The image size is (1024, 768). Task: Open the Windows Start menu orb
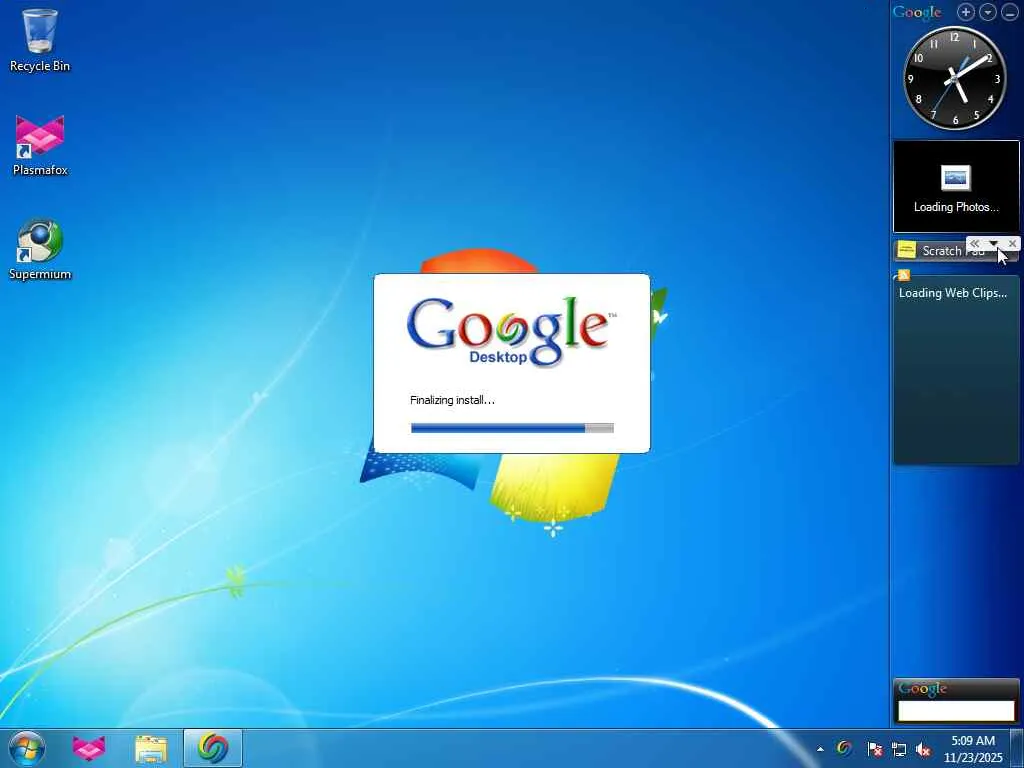27,748
